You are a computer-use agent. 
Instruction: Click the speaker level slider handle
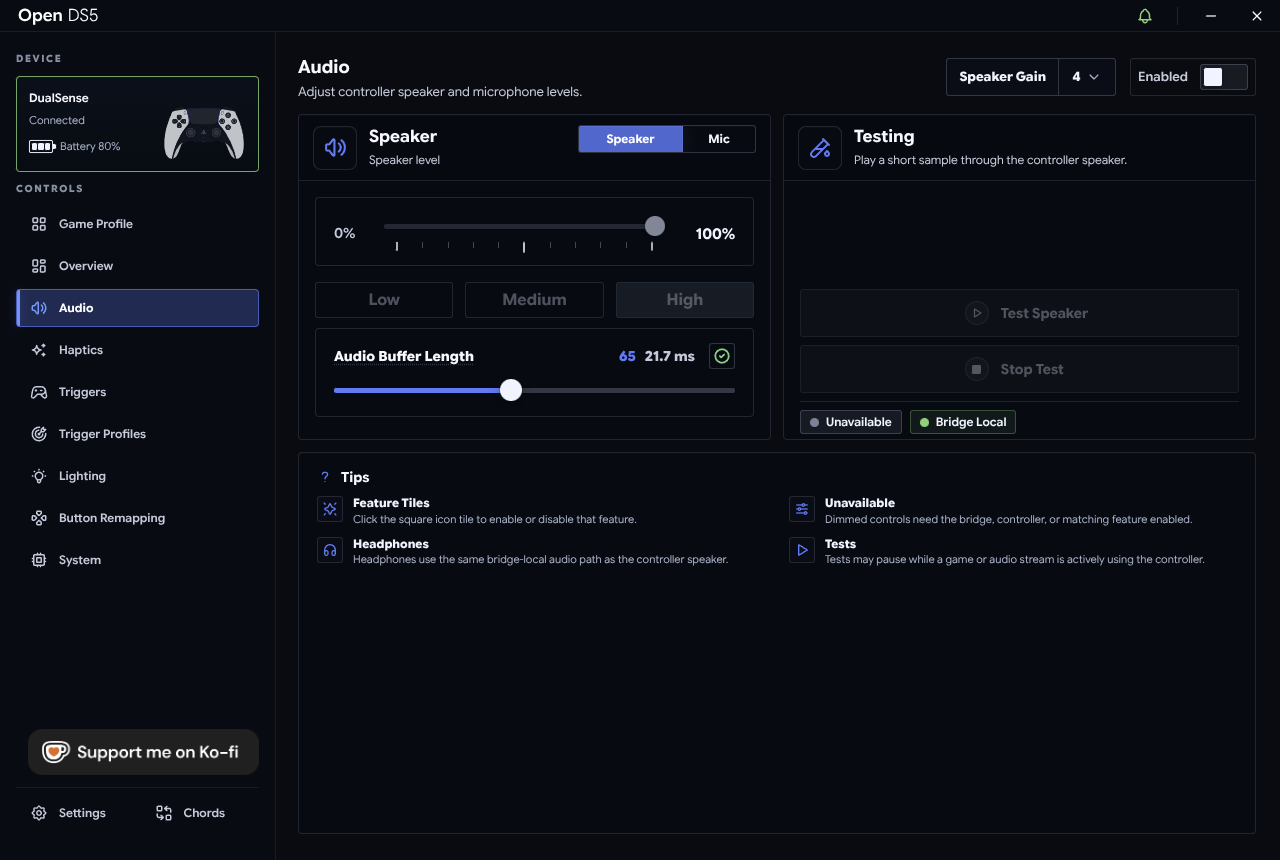[x=655, y=226]
